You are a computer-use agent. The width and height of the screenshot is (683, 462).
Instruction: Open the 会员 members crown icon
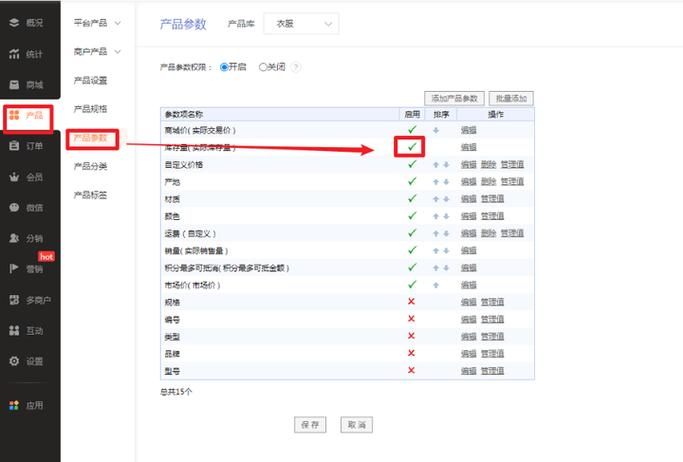click(x=14, y=177)
